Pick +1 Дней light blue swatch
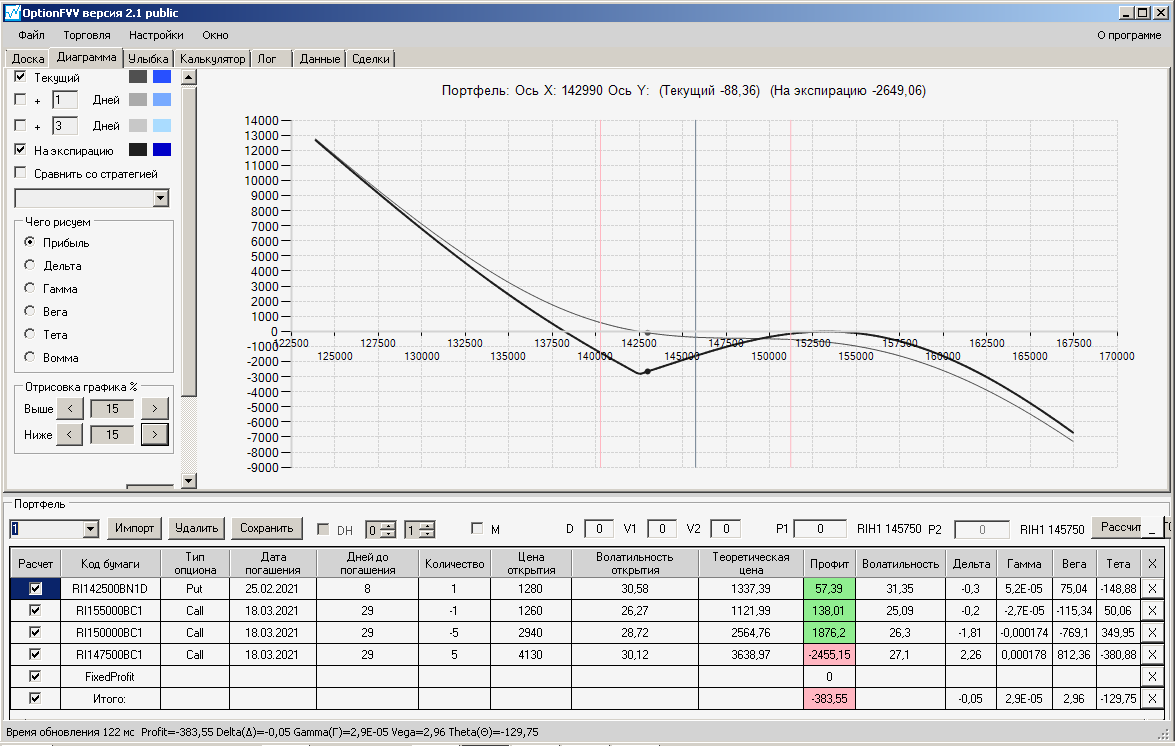 [x=162, y=100]
